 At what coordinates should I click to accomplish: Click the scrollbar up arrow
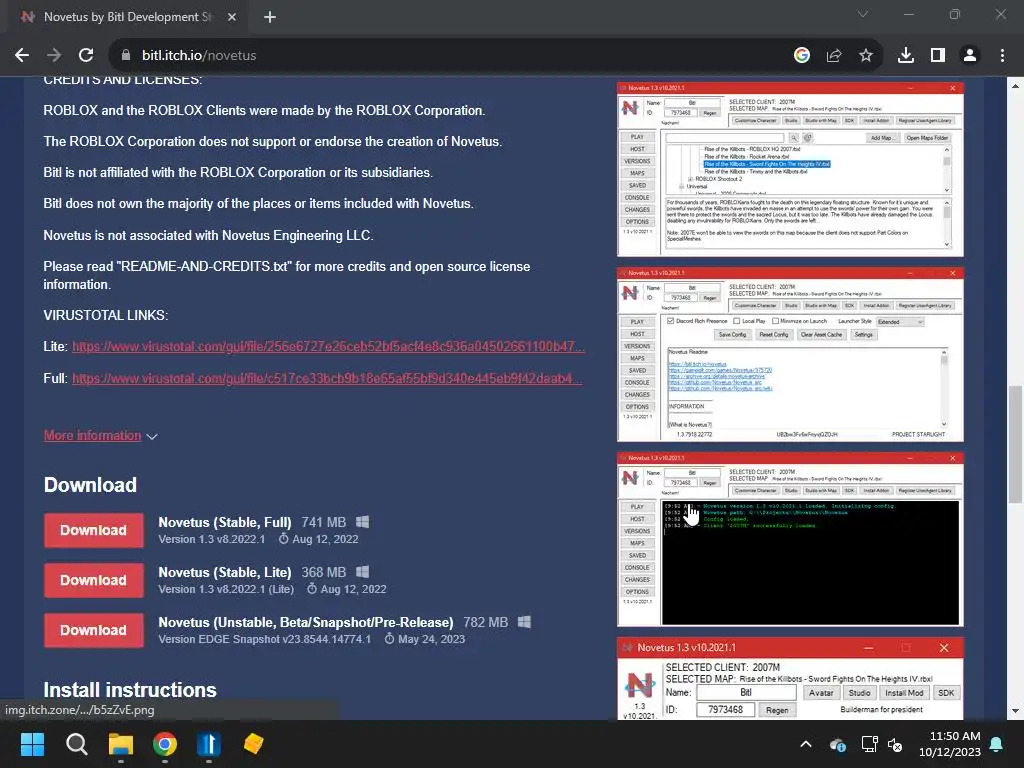pos(1015,86)
